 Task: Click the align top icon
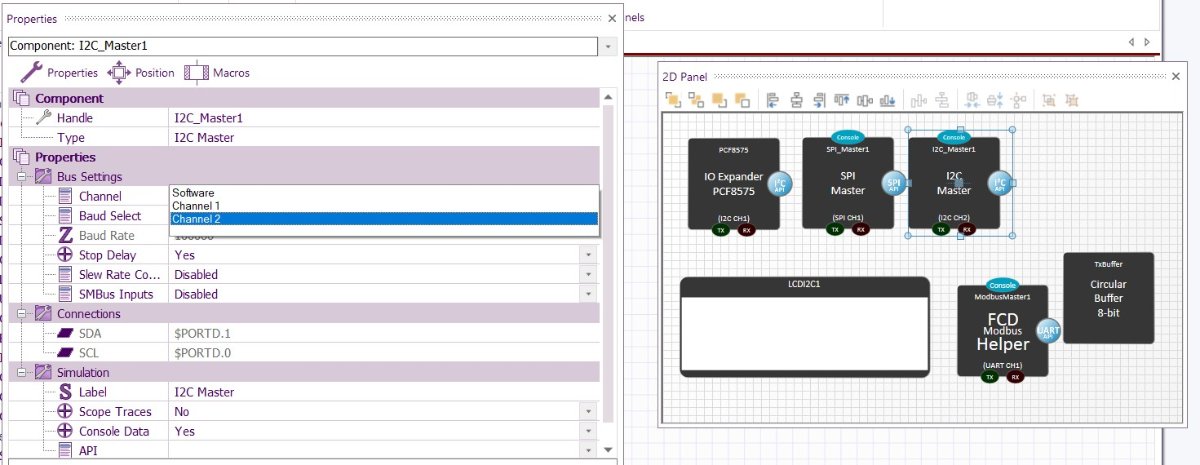842,100
